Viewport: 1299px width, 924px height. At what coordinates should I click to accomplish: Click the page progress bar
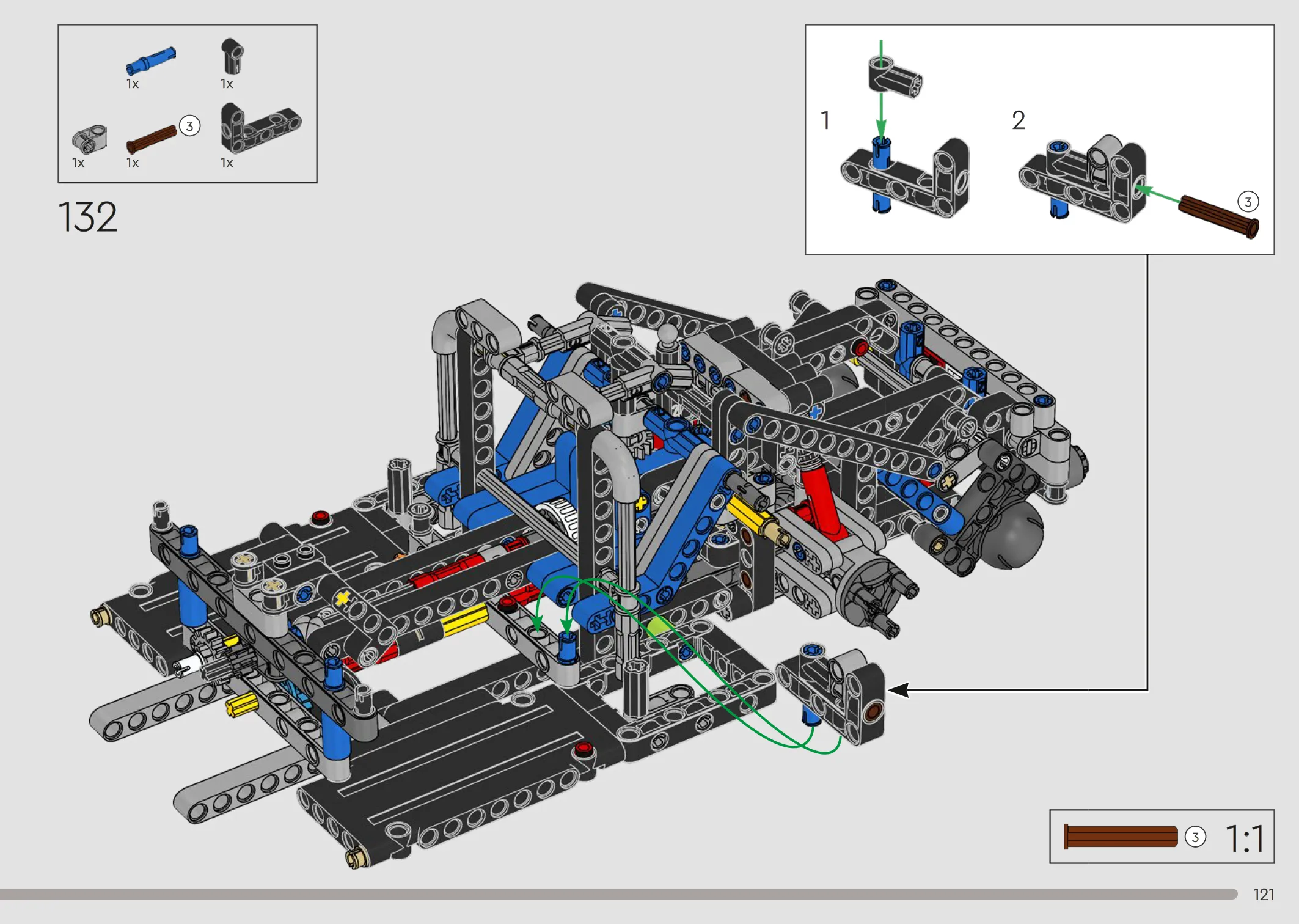pyautogui.click(x=618, y=894)
